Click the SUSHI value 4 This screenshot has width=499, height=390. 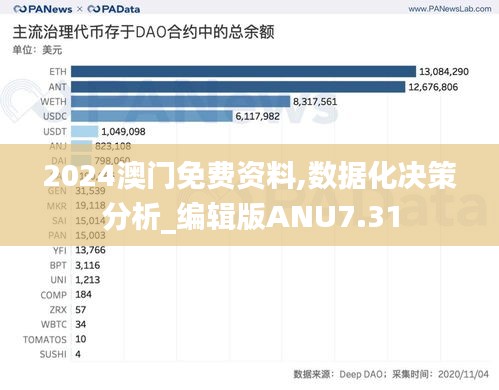tap(78, 354)
